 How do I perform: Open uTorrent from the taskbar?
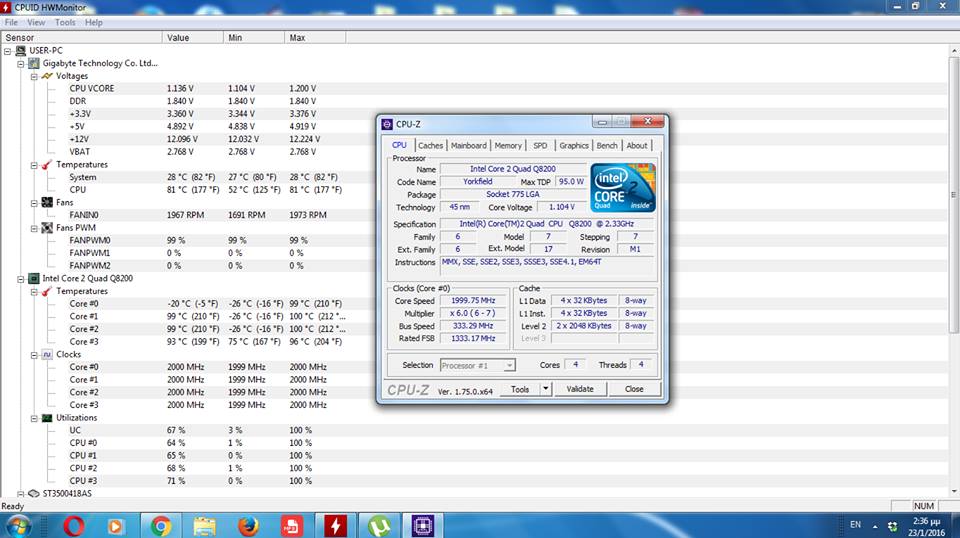(379, 524)
